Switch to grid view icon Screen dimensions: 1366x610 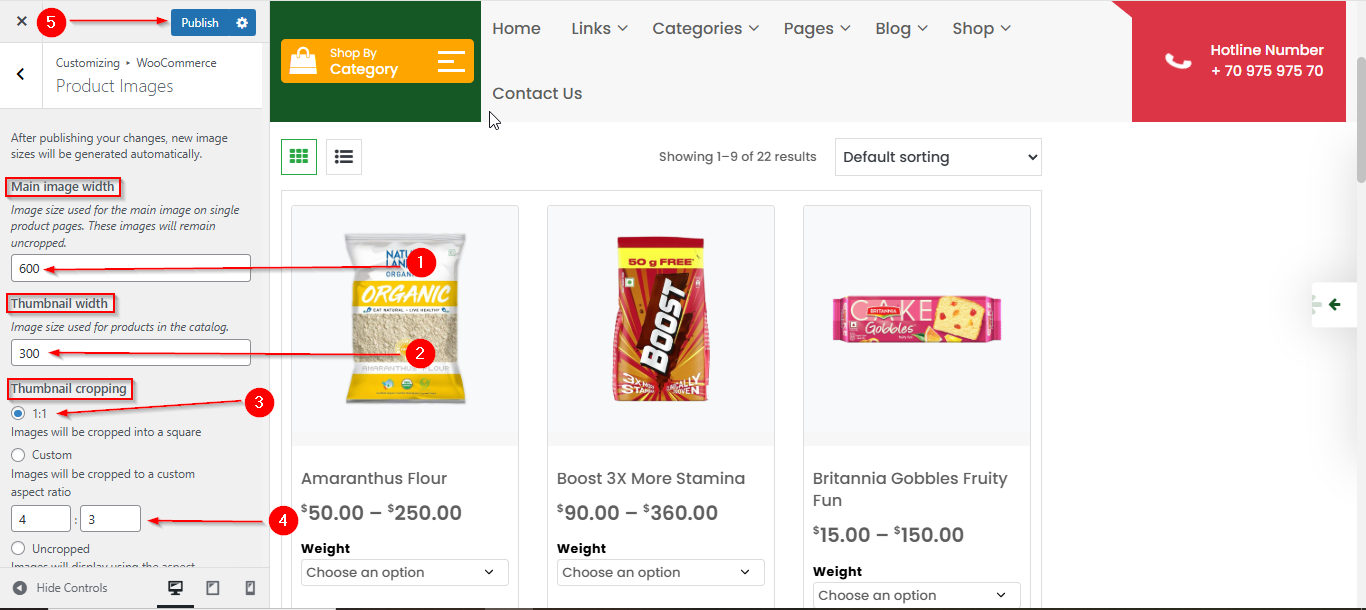pyautogui.click(x=299, y=157)
